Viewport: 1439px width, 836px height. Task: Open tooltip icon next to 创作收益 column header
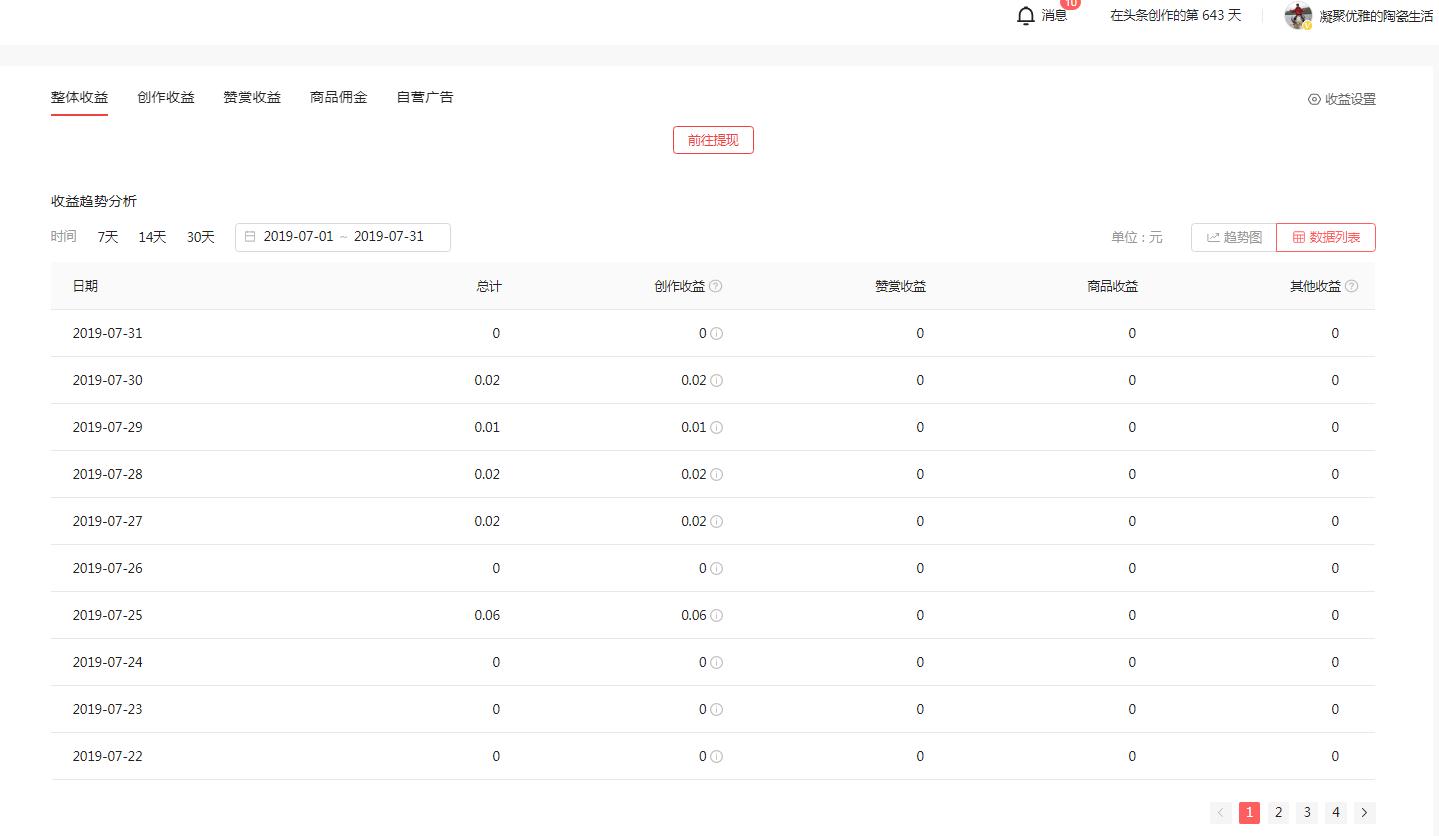(x=718, y=286)
